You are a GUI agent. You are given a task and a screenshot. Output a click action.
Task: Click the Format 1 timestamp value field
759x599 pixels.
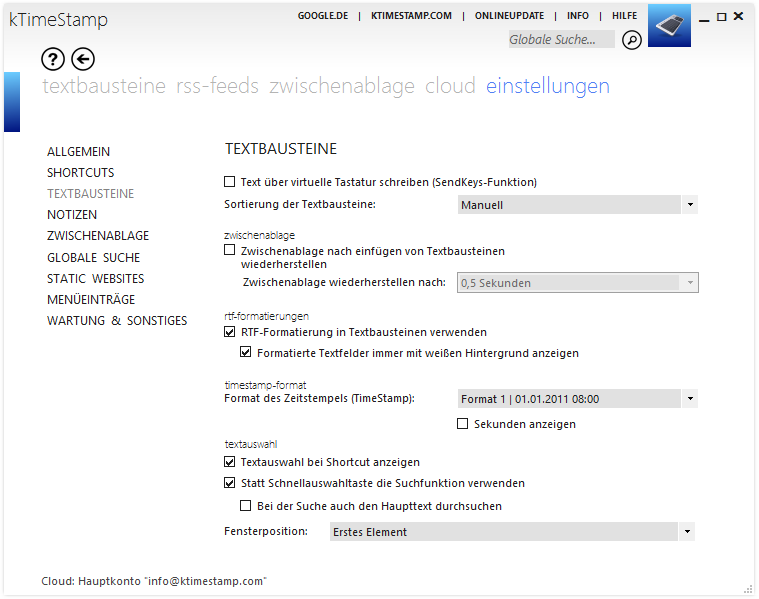pyautogui.click(x=569, y=399)
